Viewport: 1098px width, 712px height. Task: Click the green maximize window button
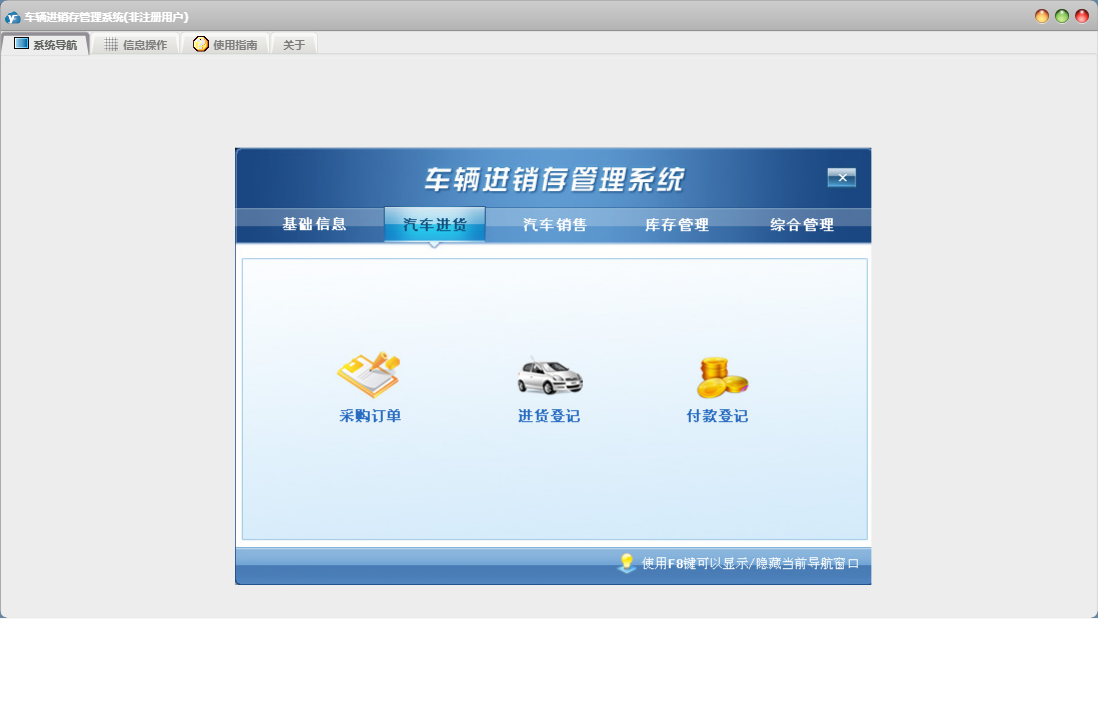pos(1062,16)
